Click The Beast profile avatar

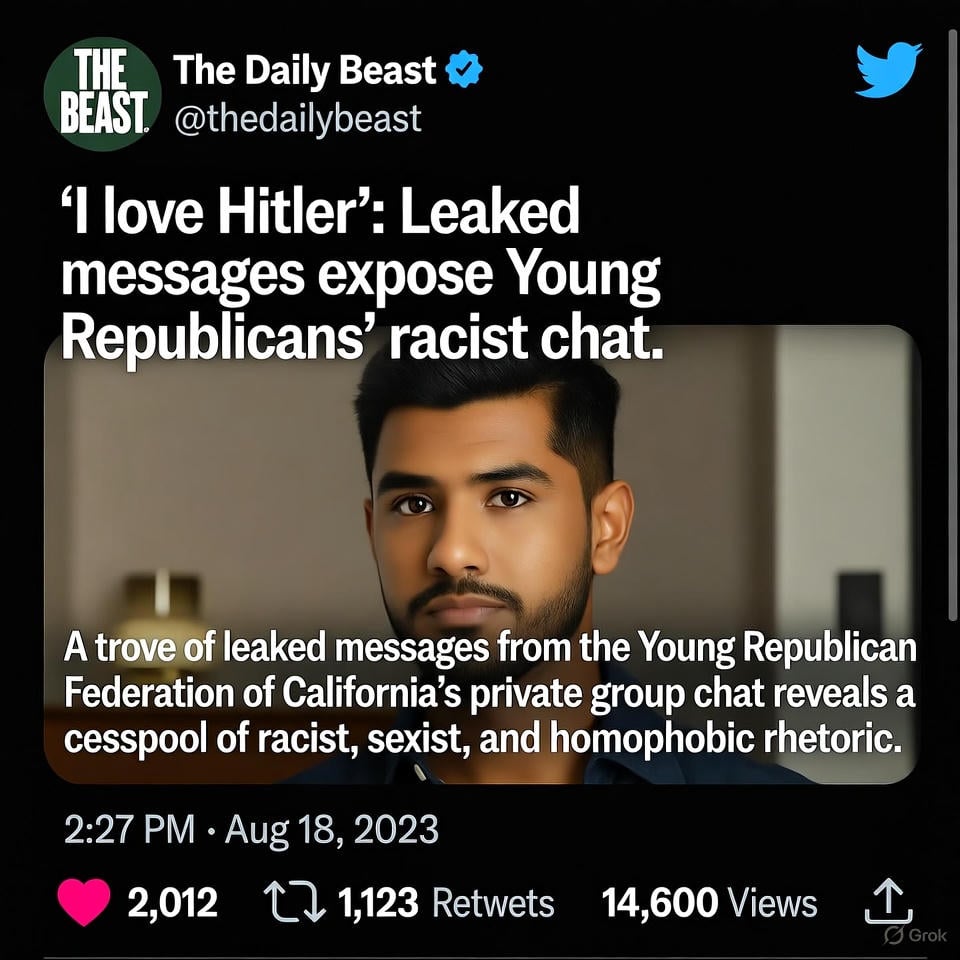(x=102, y=93)
